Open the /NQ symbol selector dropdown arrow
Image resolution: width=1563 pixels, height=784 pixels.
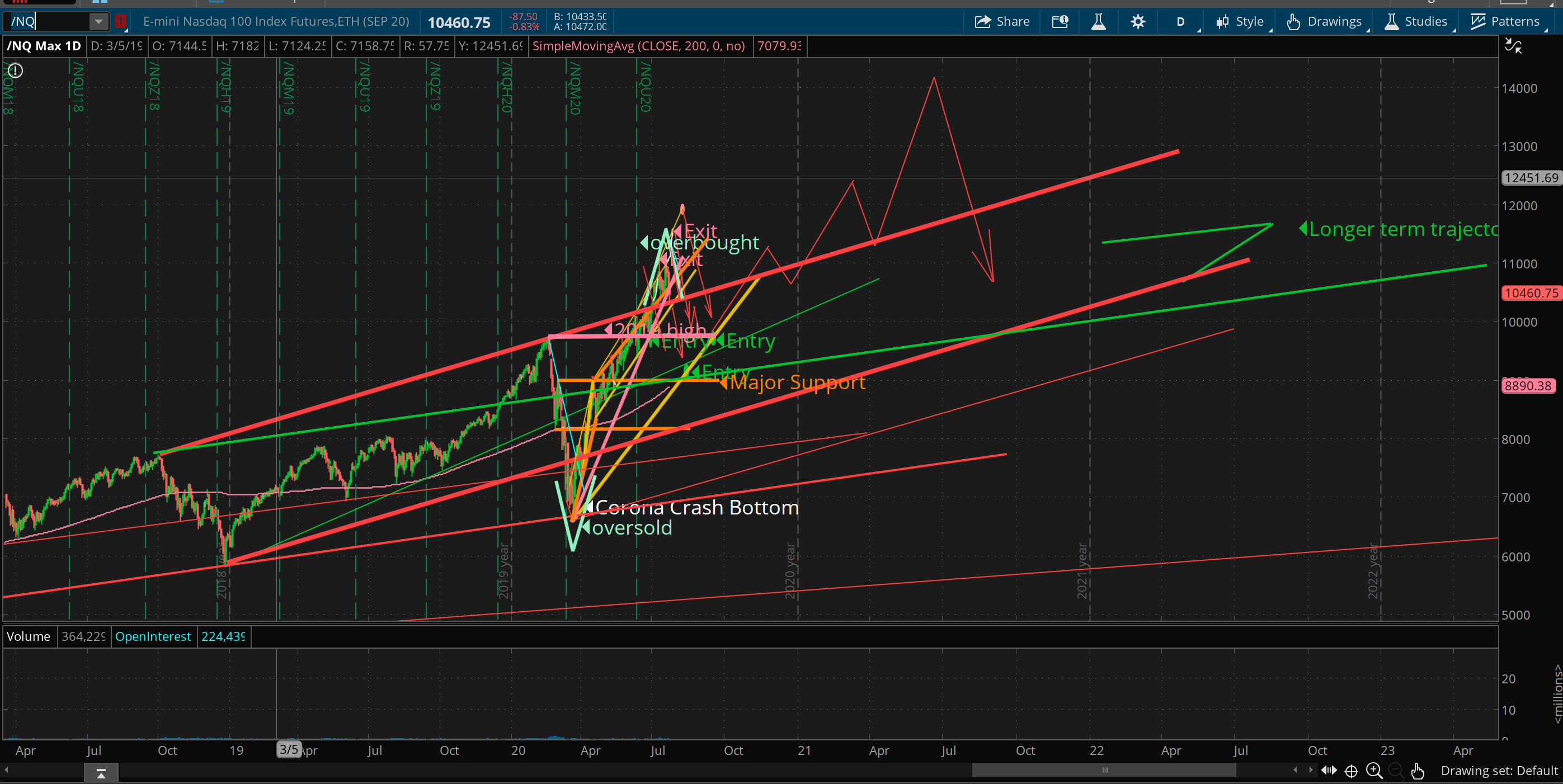(98, 22)
